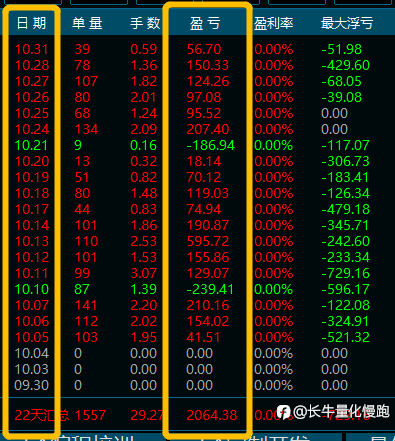Screen dimensions: 395x441
Task: Click the 日期 column header
Action: coord(31,23)
